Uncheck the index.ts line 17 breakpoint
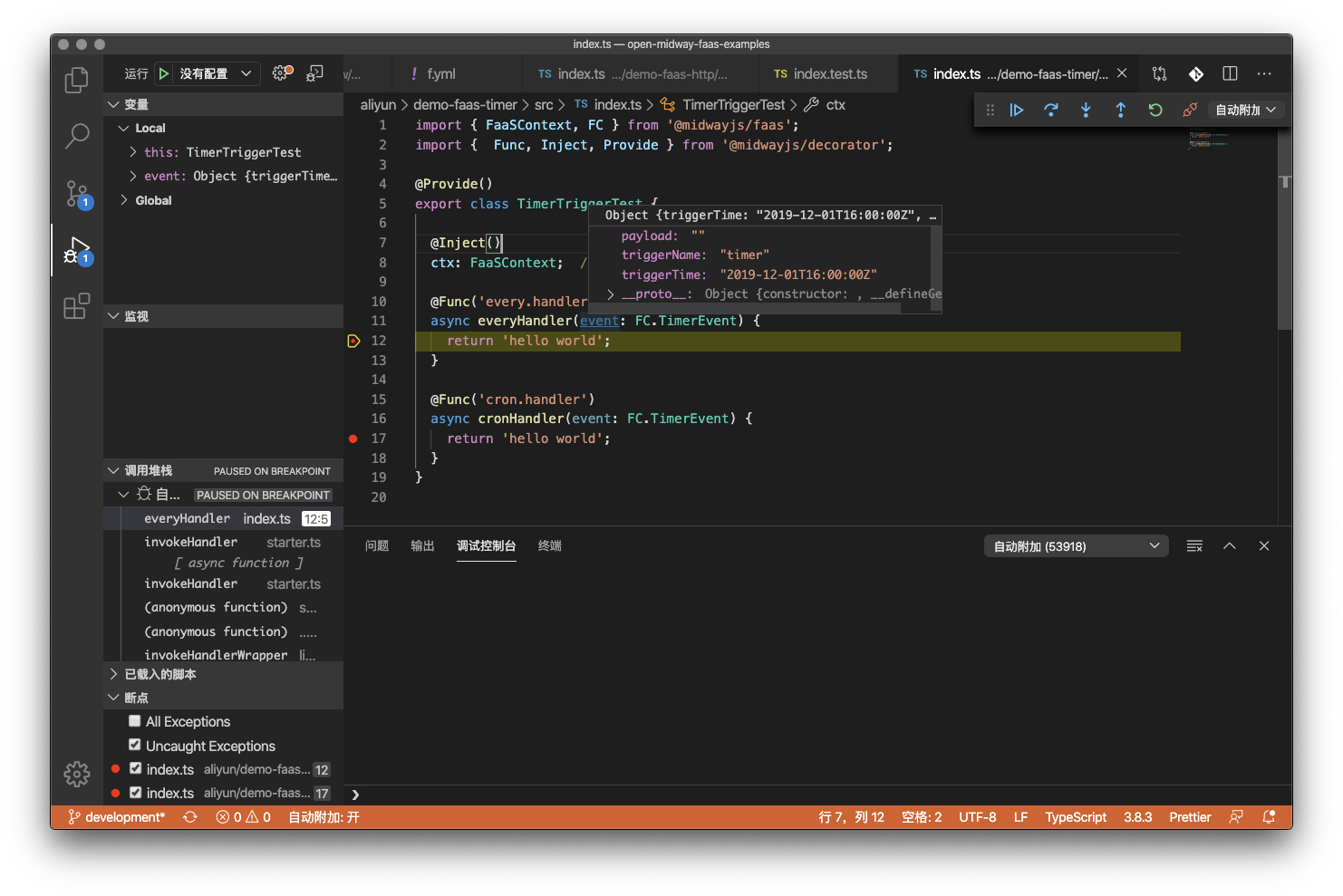This screenshot has width=1343, height=896. tap(135, 792)
